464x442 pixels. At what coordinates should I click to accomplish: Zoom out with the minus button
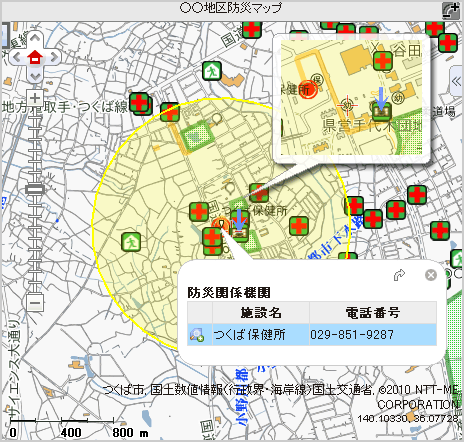35,303
